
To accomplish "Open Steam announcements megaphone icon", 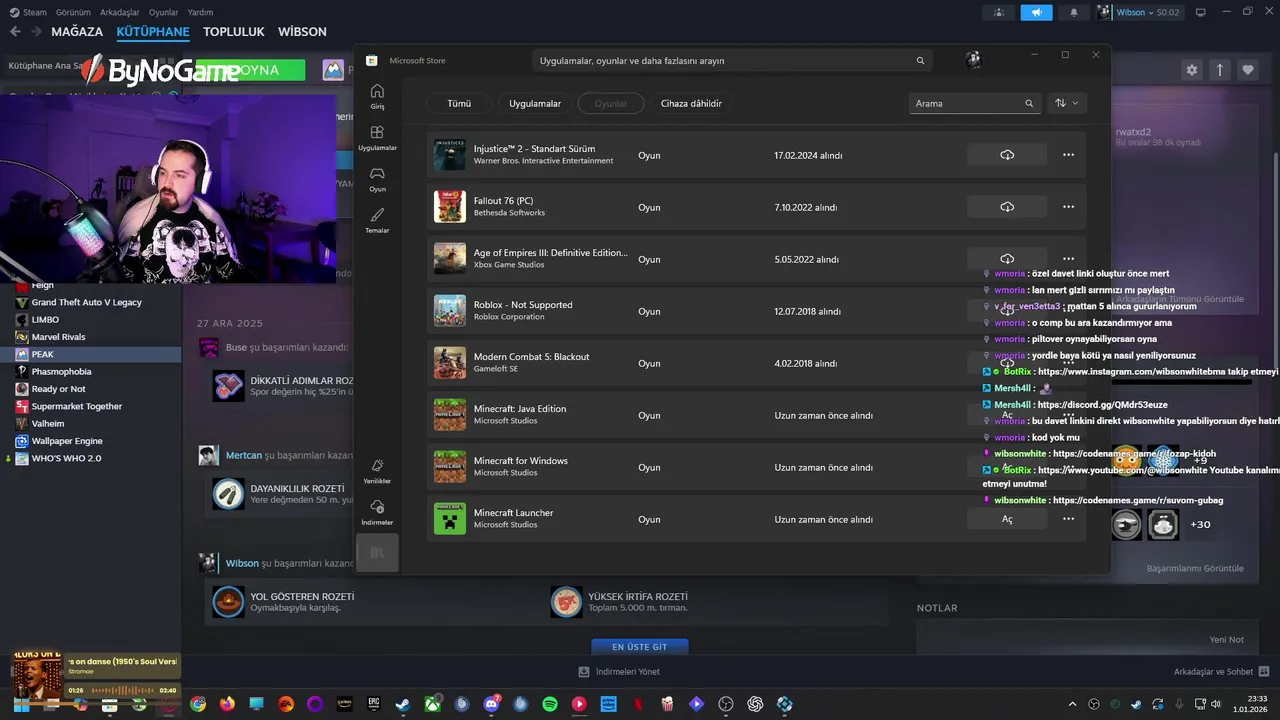I will [x=1036, y=12].
